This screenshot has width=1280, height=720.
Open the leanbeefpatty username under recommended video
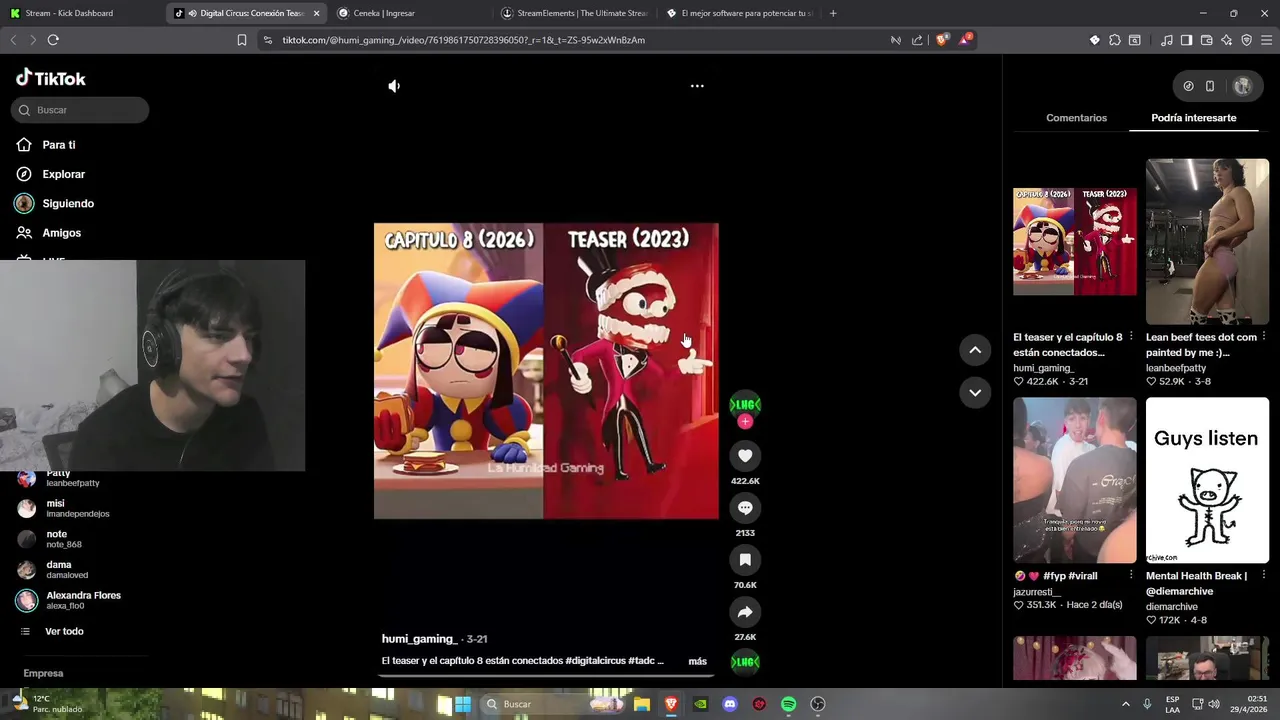pyautogui.click(x=1176, y=368)
